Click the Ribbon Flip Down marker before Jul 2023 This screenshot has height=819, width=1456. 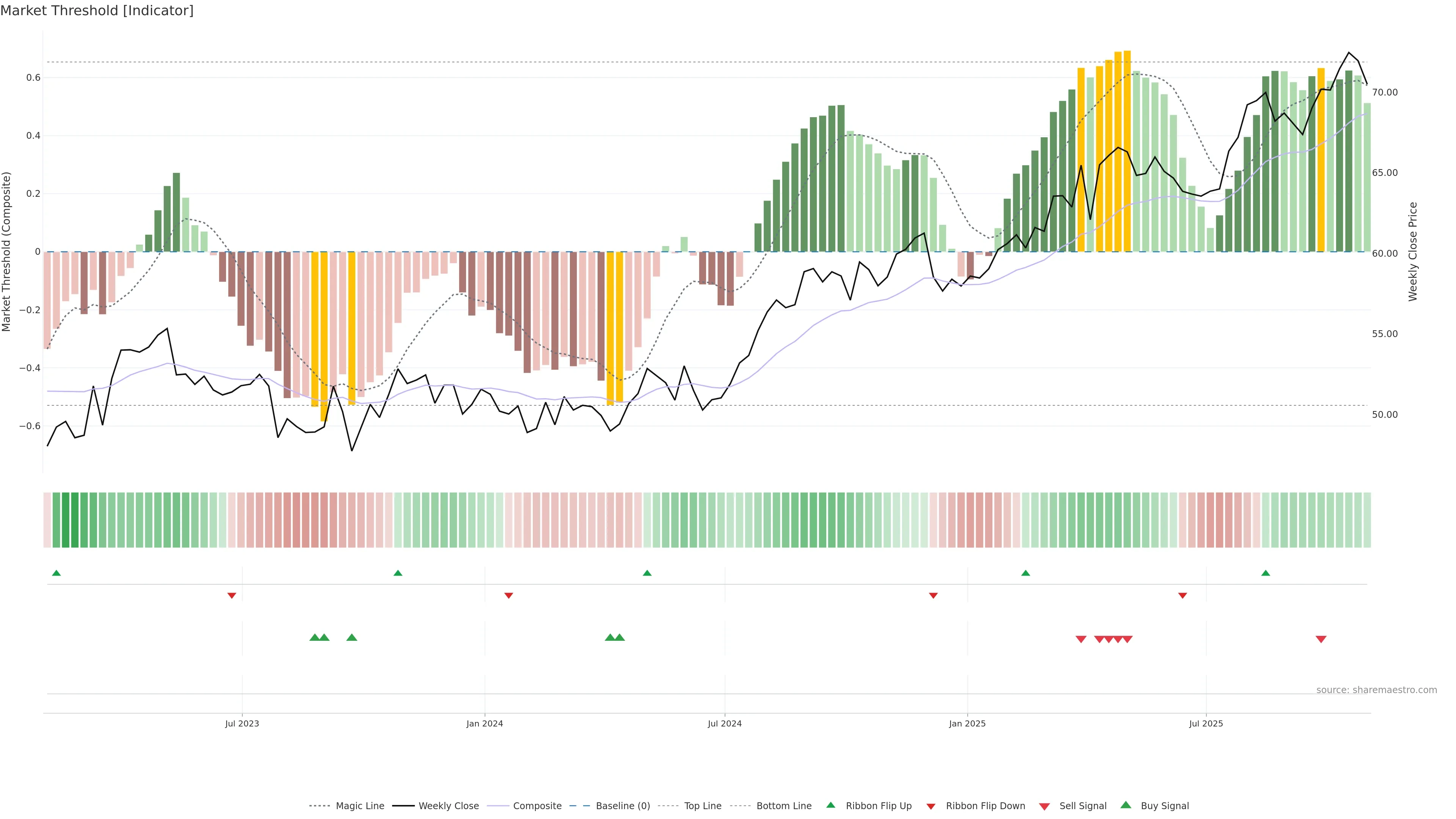pos(231,596)
